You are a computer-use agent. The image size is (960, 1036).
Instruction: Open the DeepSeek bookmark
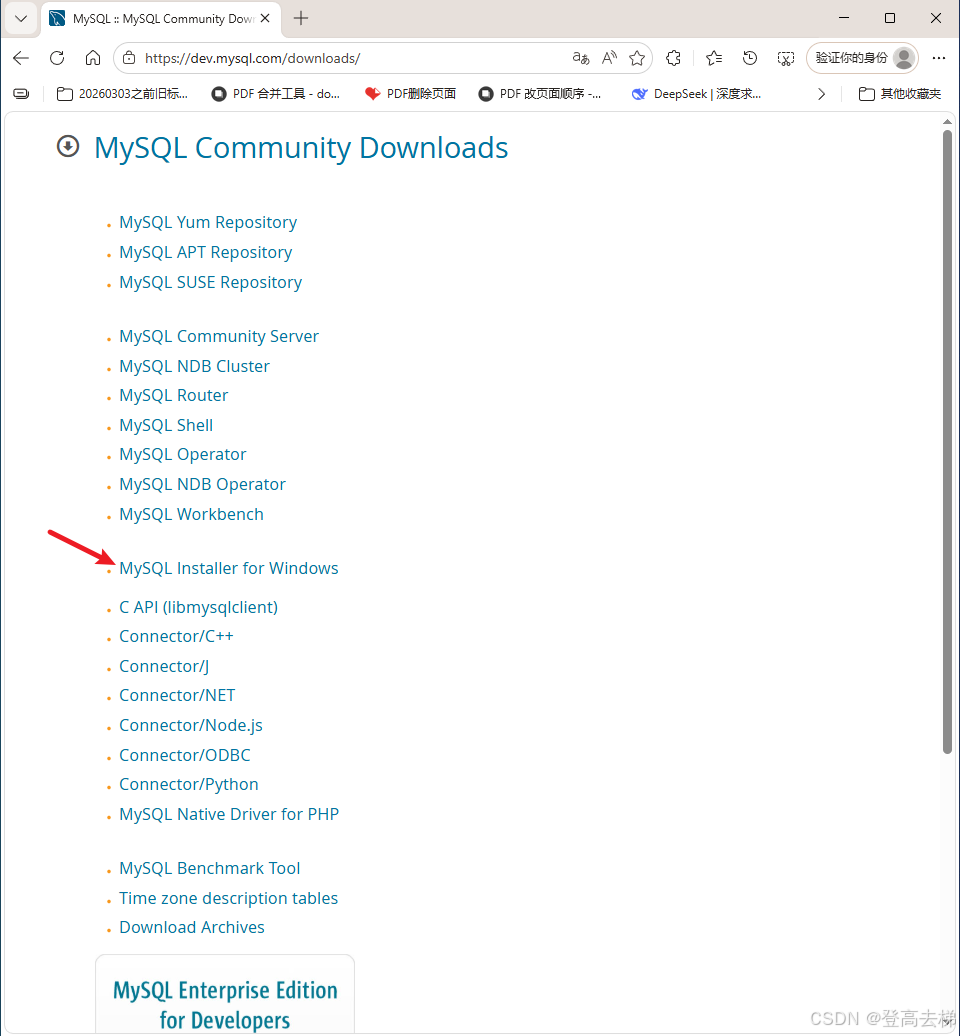[696, 94]
